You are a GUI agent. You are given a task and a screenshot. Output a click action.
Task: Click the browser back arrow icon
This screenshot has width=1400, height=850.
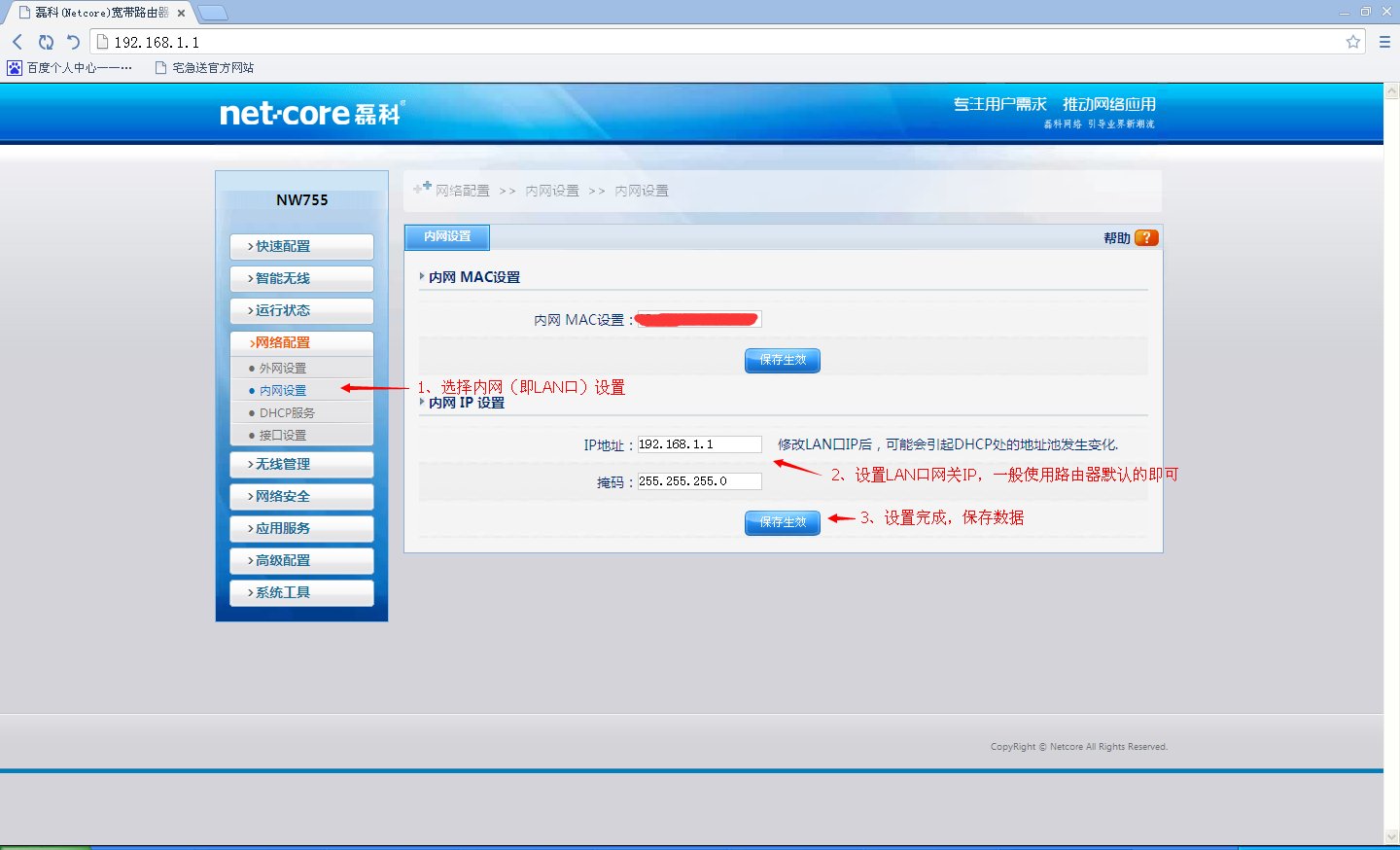click(17, 42)
